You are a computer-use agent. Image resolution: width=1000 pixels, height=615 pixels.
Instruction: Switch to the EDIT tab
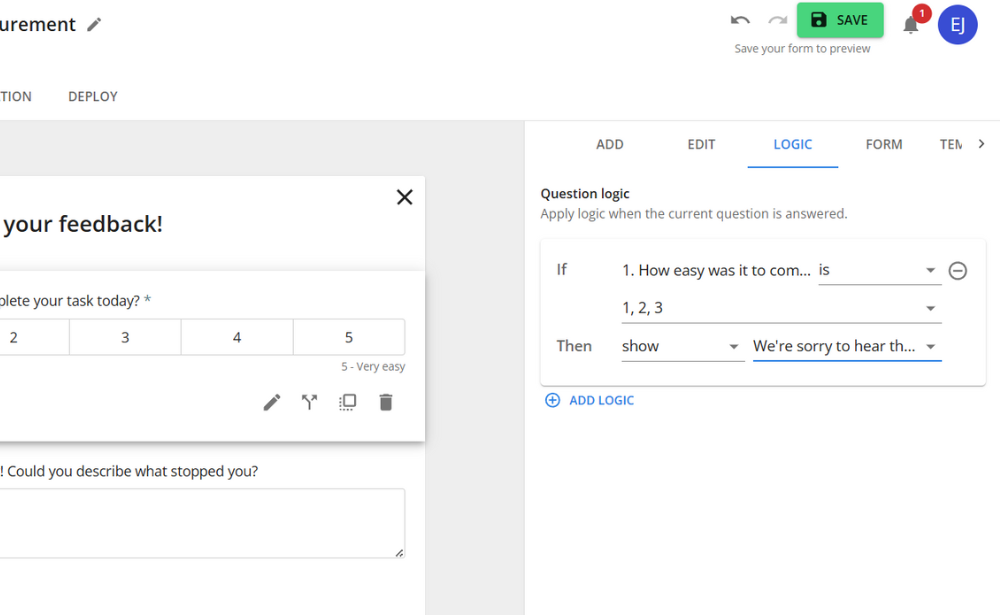click(701, 144)
